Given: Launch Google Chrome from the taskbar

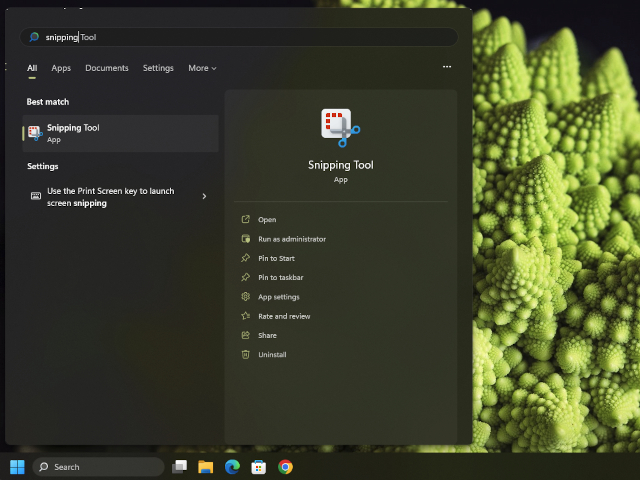Looking at the screenshot, I should 285,467.
